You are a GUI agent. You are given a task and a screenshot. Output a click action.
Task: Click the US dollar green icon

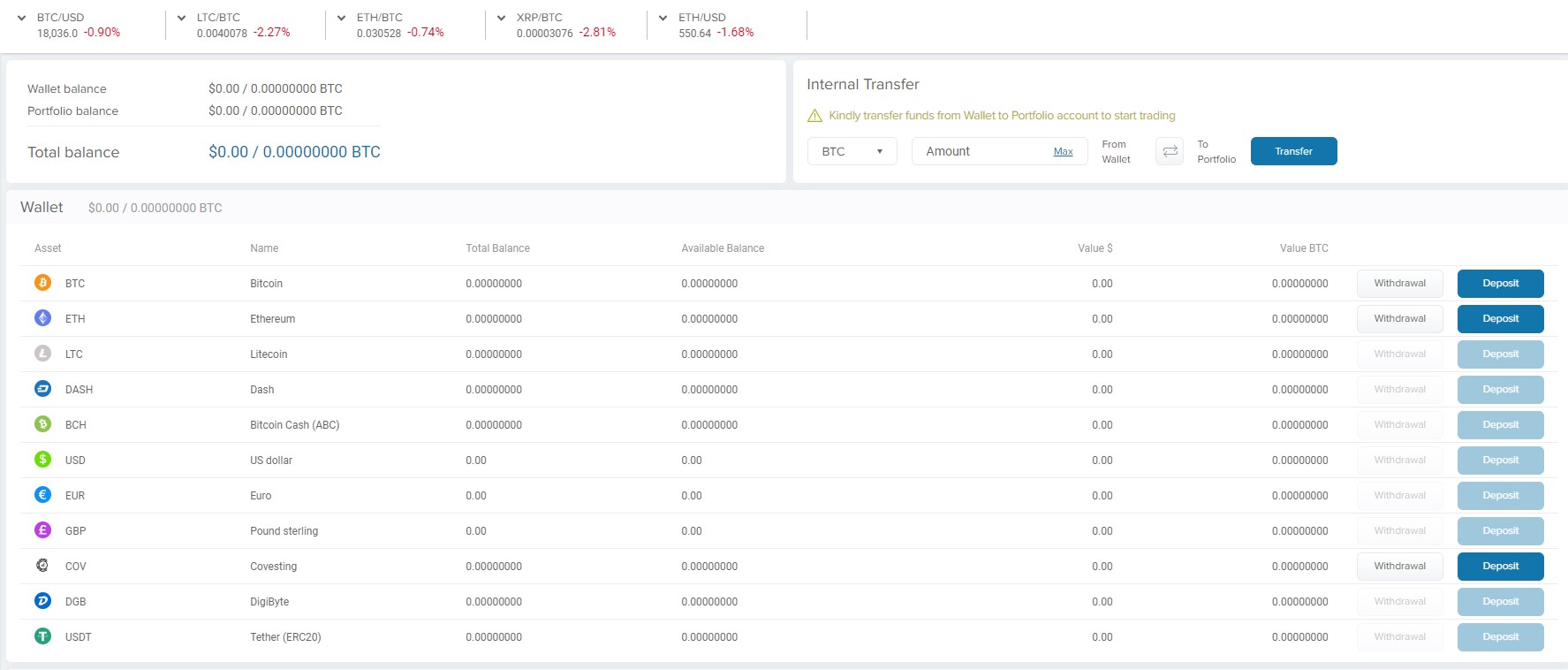(42, 460)
